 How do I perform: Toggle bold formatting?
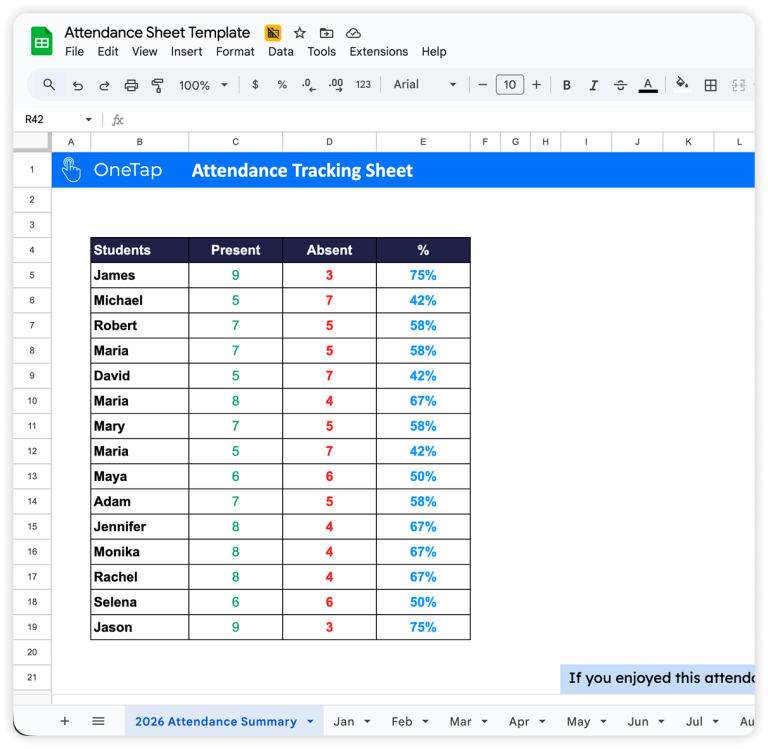567,85
